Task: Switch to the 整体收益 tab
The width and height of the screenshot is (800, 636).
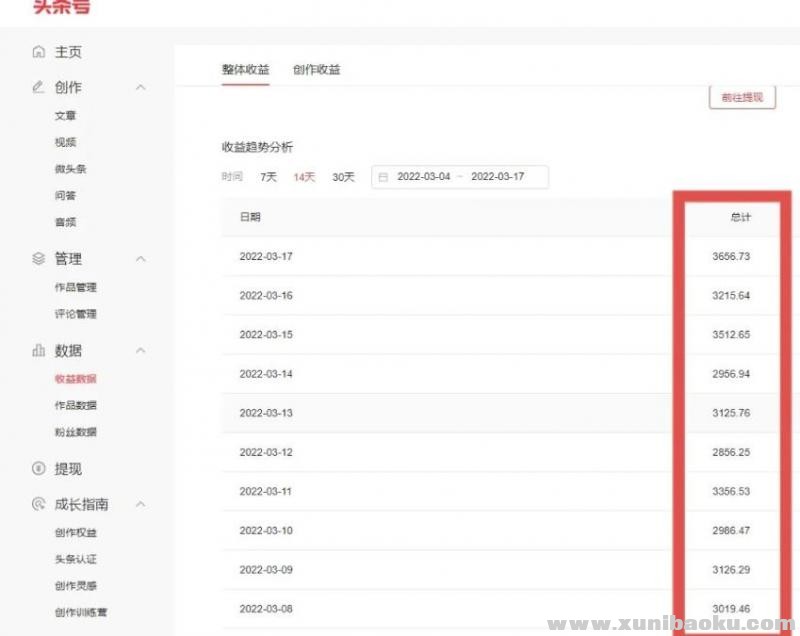Action: pyautogui.click(x=245, y=70)
